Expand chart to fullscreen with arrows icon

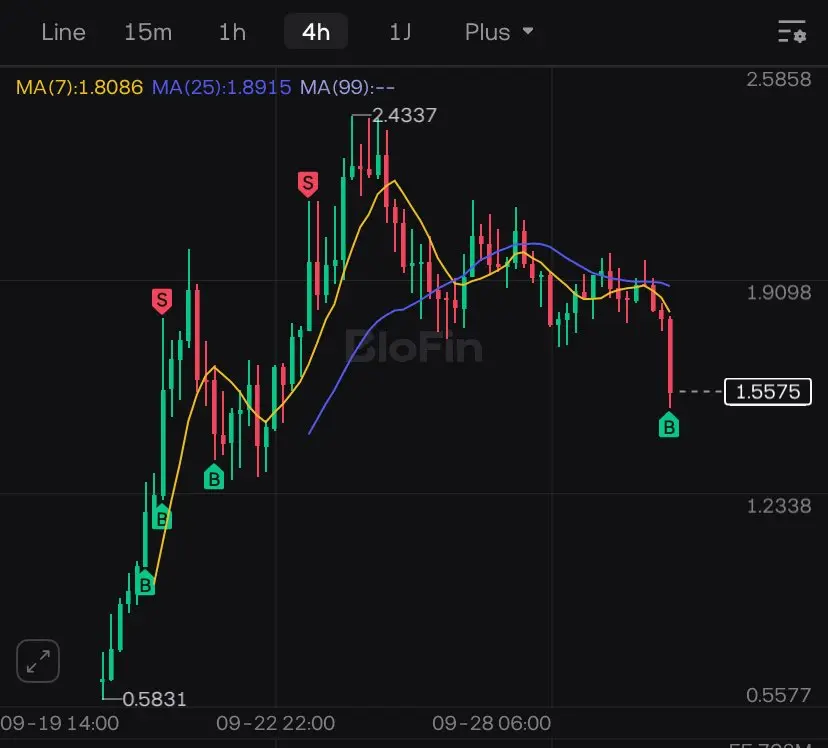pyautogui.click(x=38, y=661)
